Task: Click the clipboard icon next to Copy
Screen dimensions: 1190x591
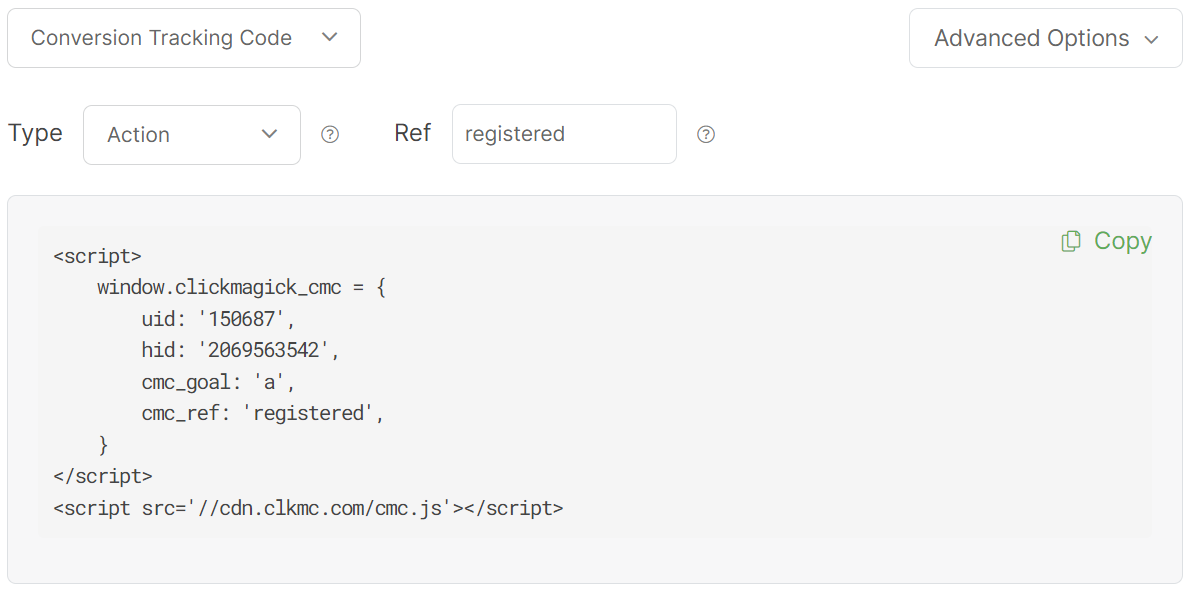Action: pyautogui.click(x=1071, y=241)
